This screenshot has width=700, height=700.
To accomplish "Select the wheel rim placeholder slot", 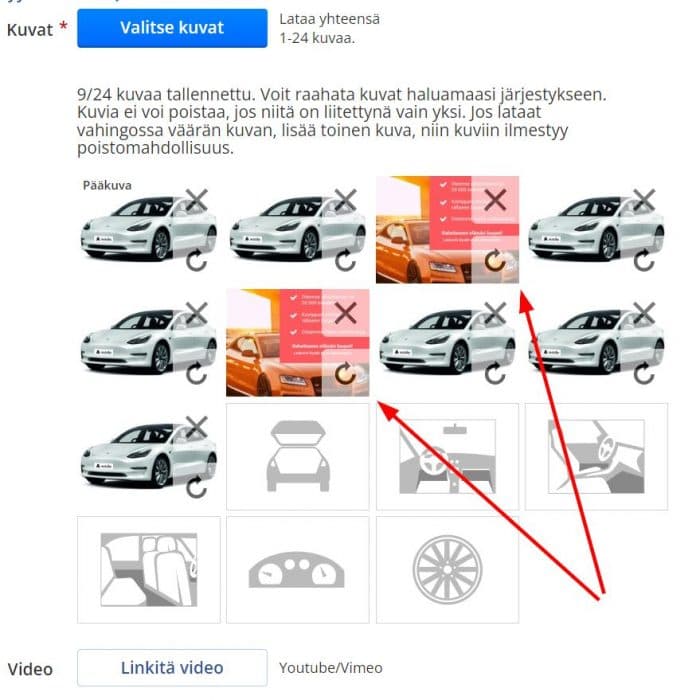I will click(447, 570).
